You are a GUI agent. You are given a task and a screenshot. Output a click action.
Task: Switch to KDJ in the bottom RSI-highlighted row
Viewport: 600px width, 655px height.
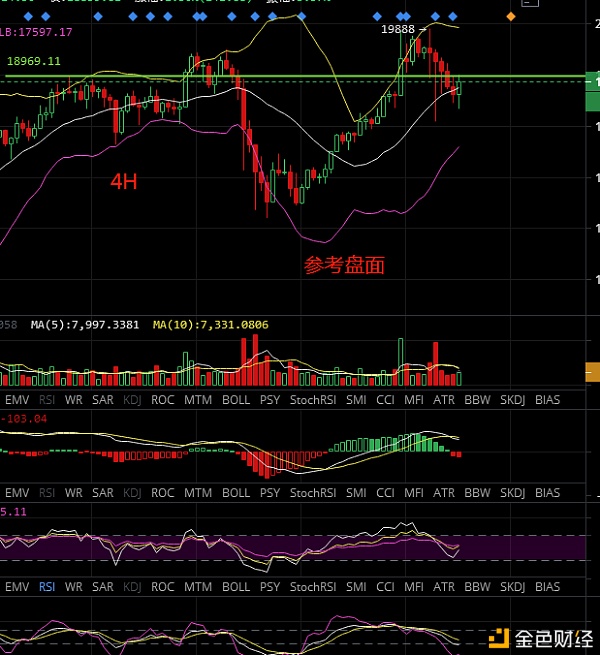tap(132, 587)
